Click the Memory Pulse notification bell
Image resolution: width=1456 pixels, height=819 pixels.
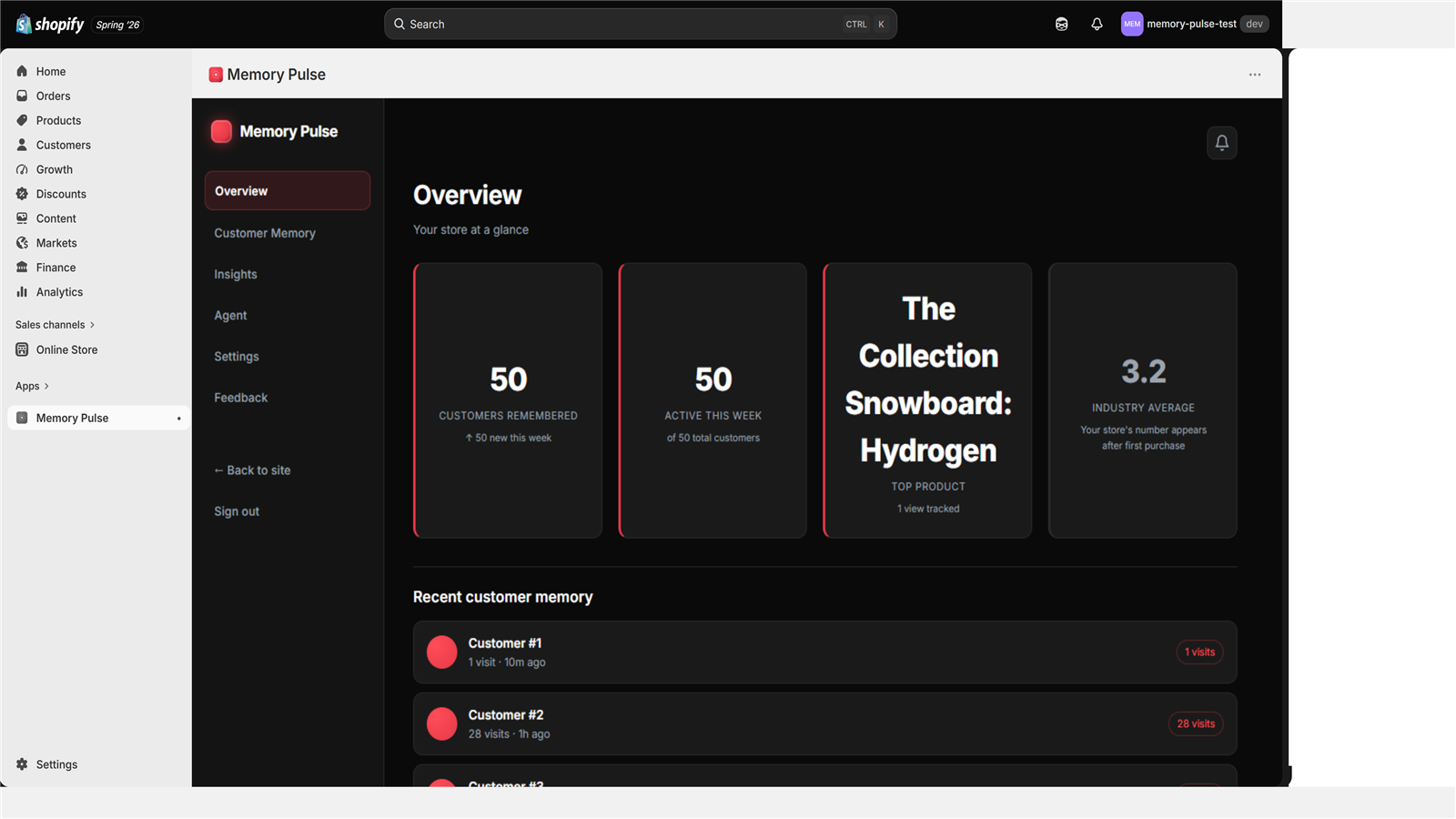[x=1221, y=143]
